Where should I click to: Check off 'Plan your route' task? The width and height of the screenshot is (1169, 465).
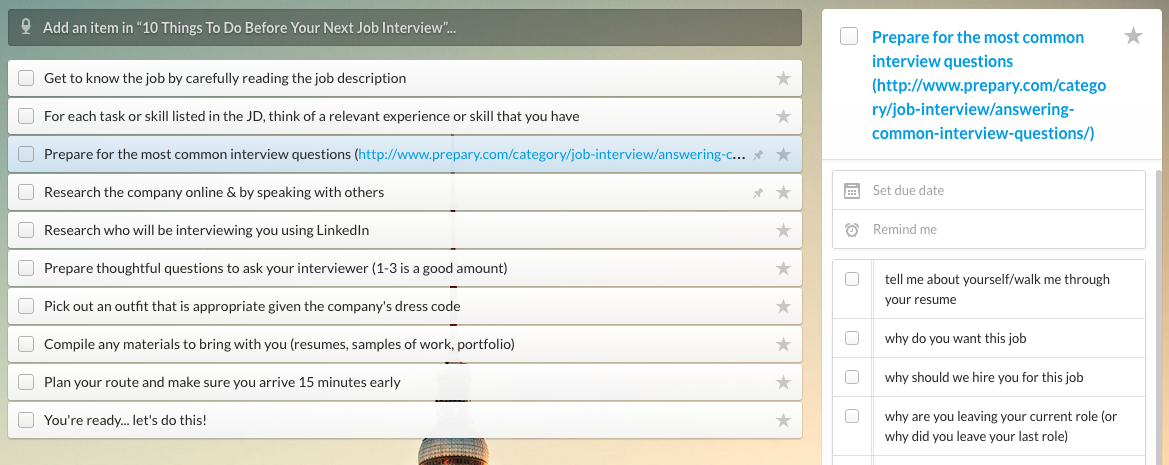(x=26, y=382)
